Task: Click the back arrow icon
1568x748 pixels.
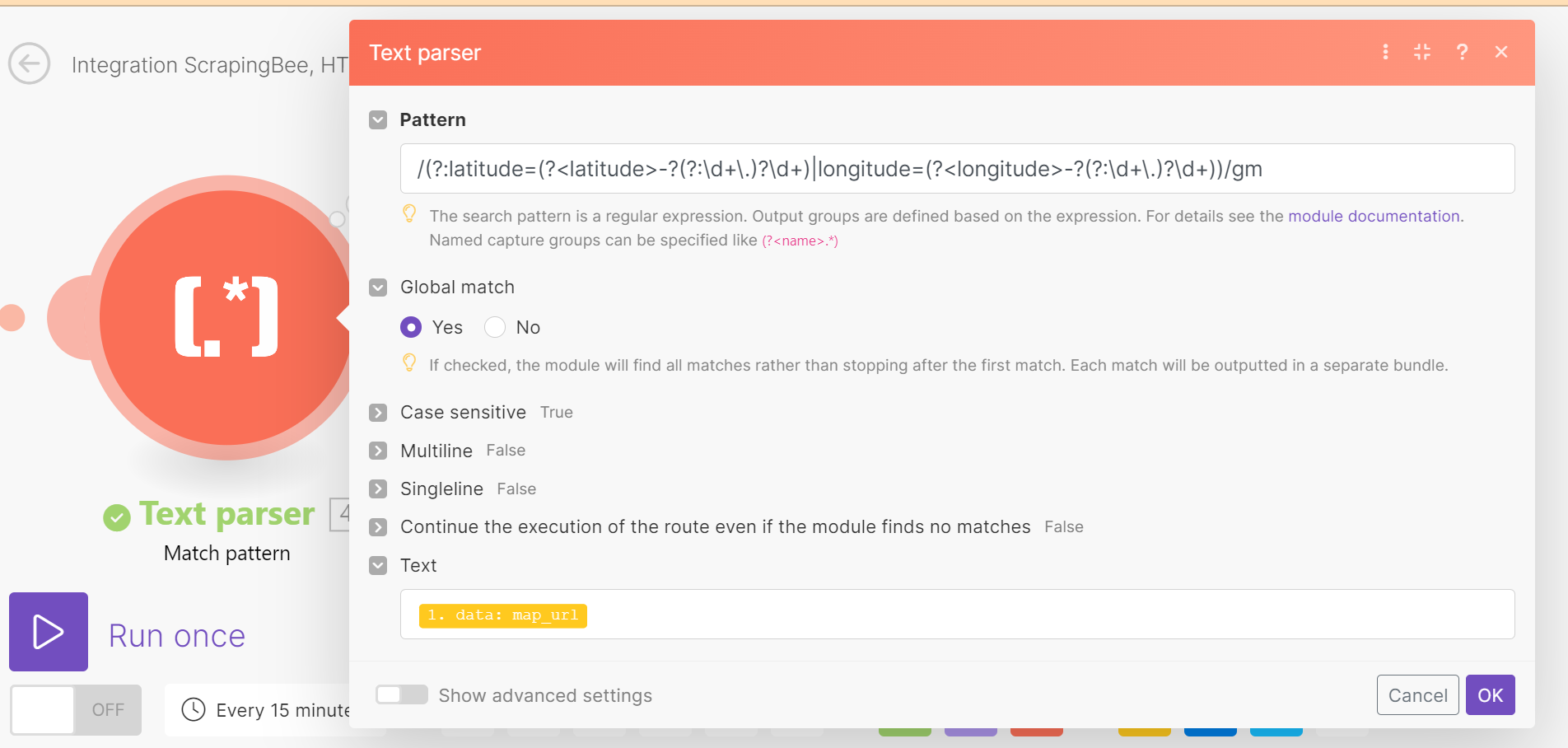Action: tap(30, 64)
